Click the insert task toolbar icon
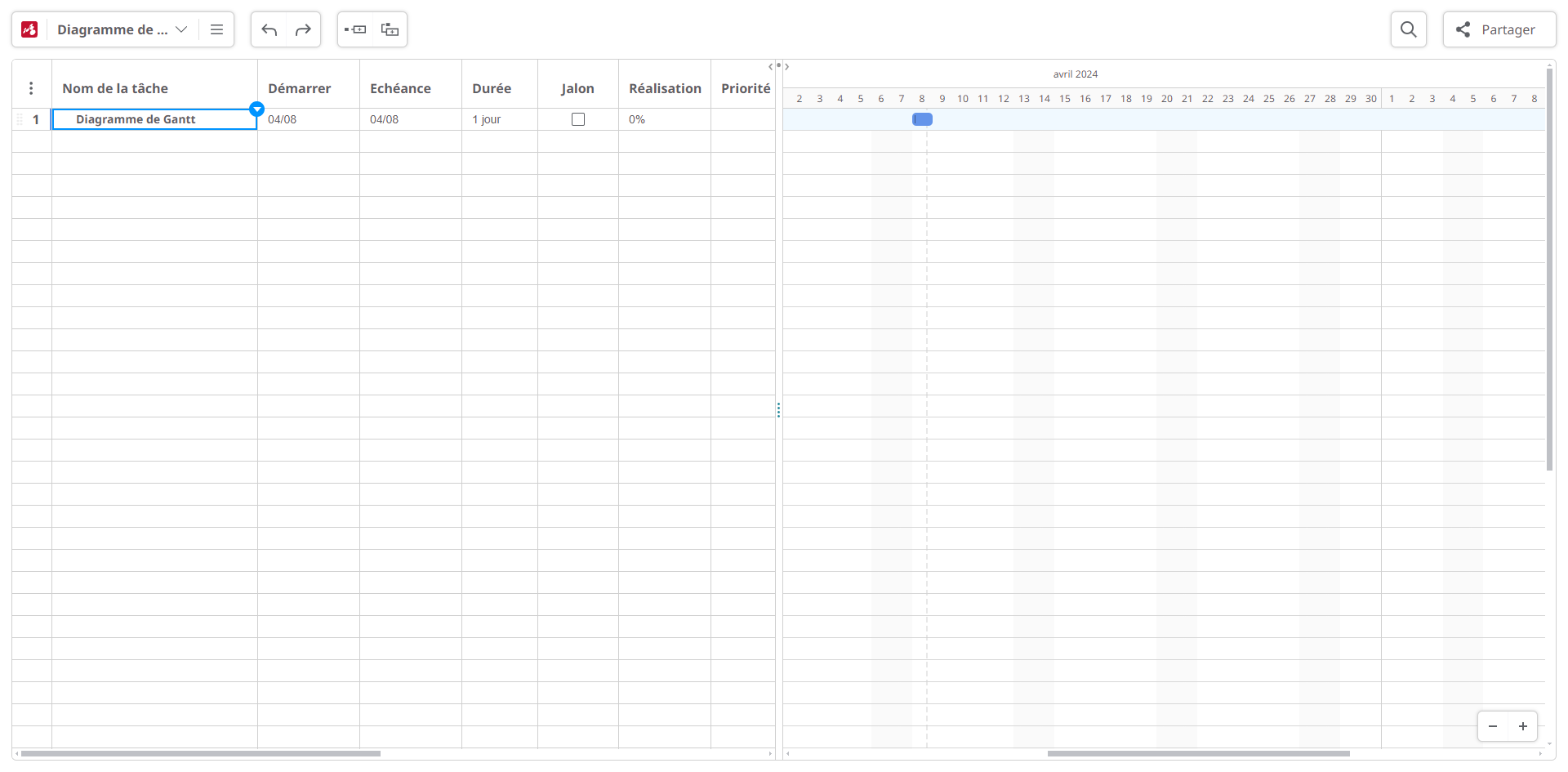The width and height of the screenshot is (1568, 772). click(x=355, y=29)
